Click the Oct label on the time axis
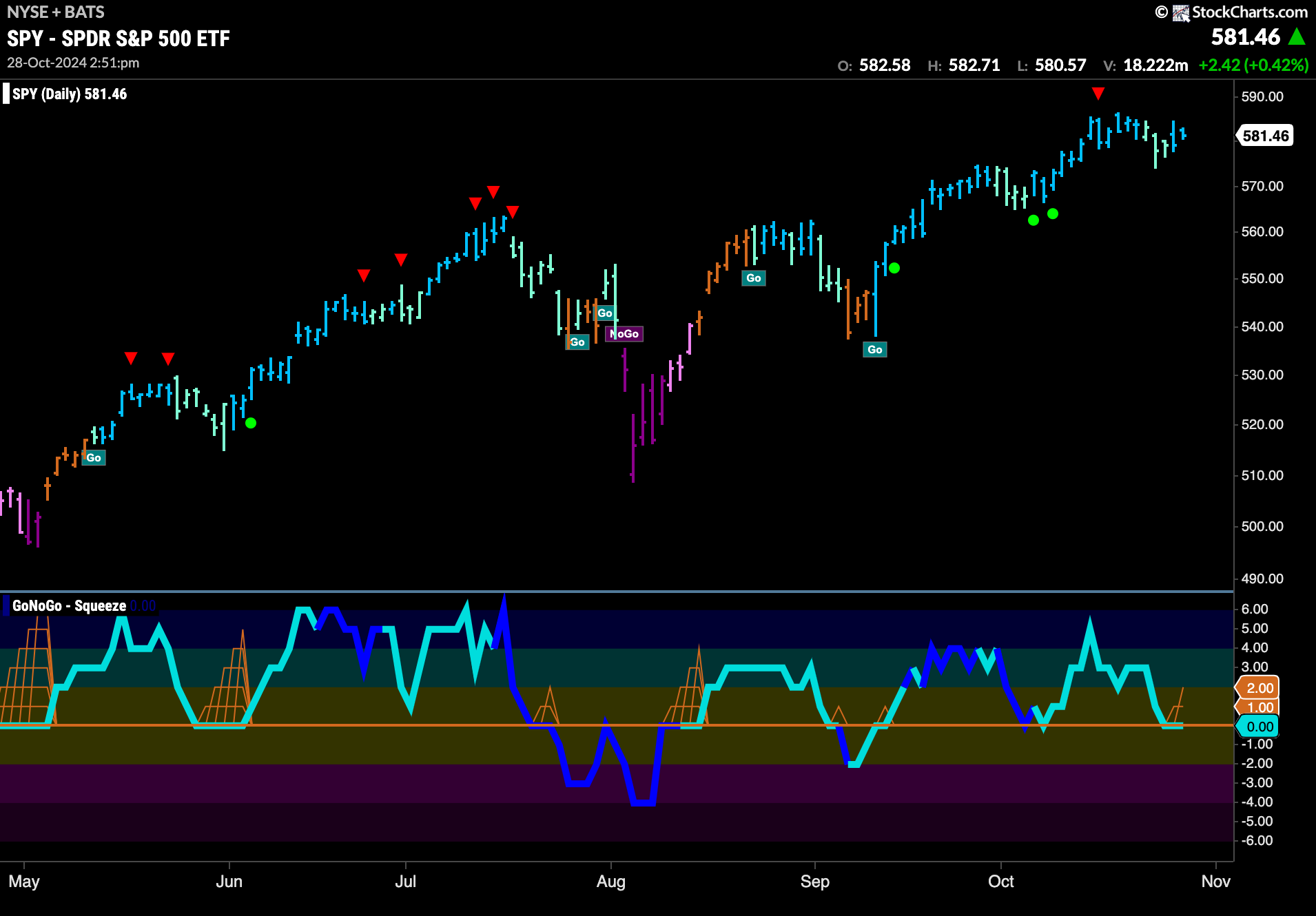The width and height of the screenshot is (1316, 916). (x=1000, y=881)
